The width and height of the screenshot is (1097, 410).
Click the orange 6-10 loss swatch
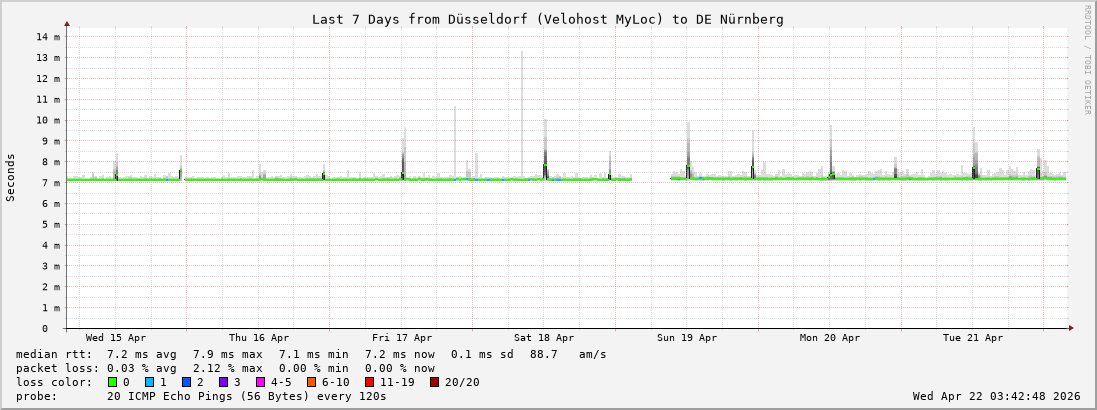(x=311, y=382)
